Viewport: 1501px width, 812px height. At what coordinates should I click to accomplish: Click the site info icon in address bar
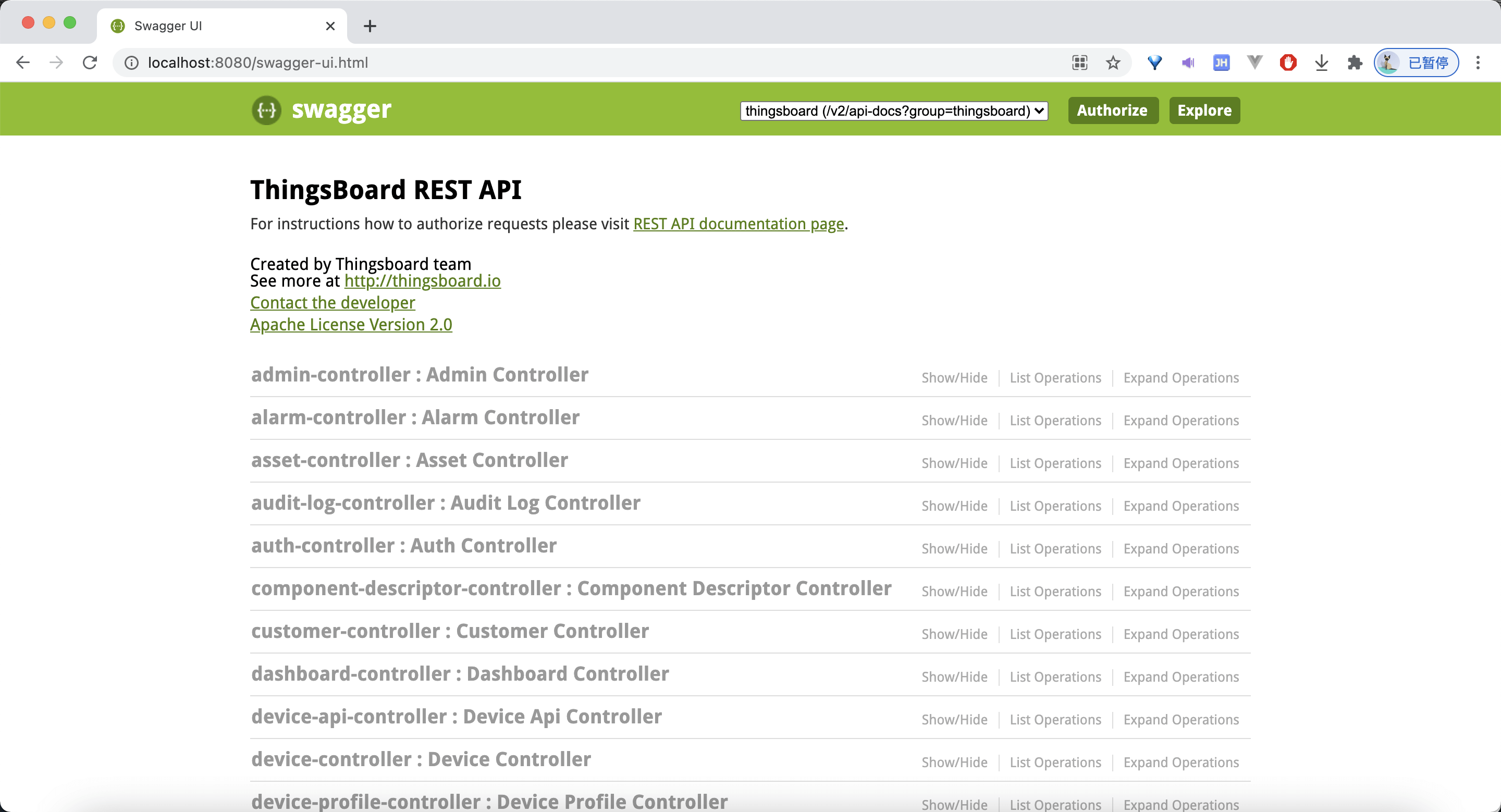click(x=132, y=63)
